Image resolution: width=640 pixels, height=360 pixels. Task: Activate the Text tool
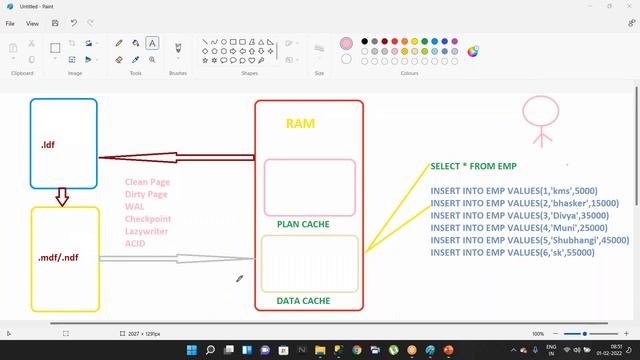tap(152, 43)
